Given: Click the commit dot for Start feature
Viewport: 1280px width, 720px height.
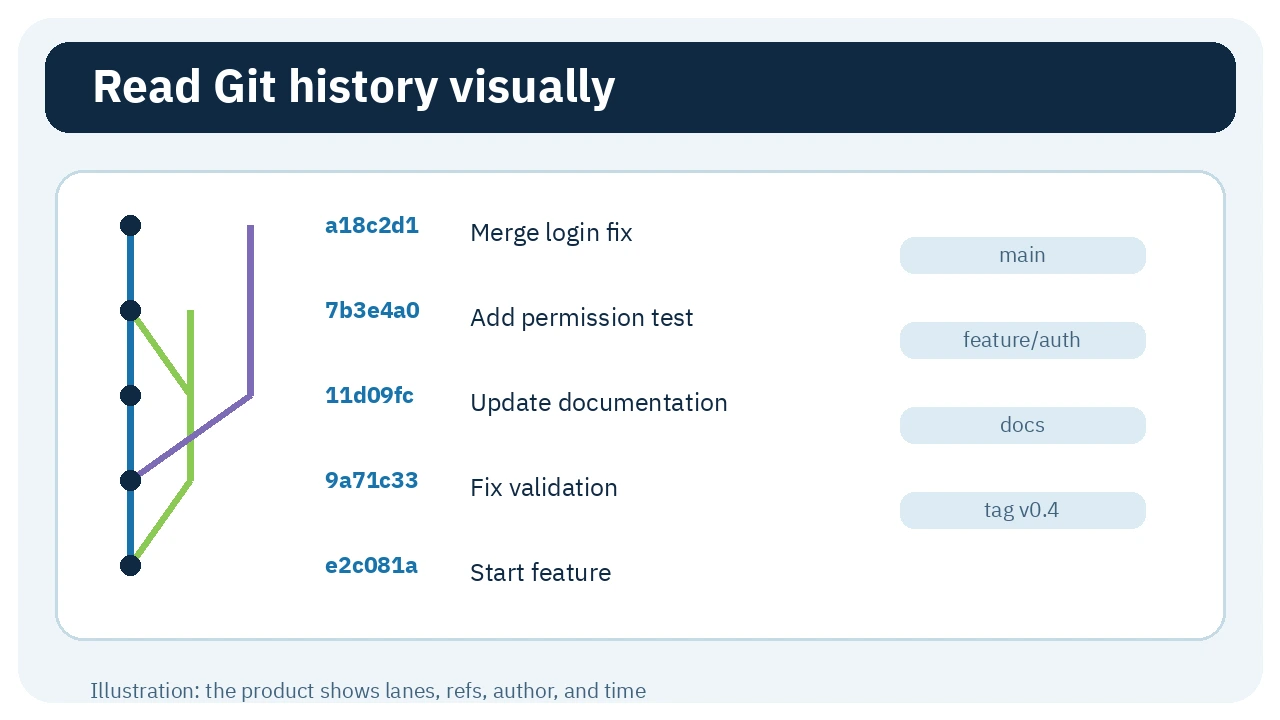Looking at the screenshot, I should 130,566.
